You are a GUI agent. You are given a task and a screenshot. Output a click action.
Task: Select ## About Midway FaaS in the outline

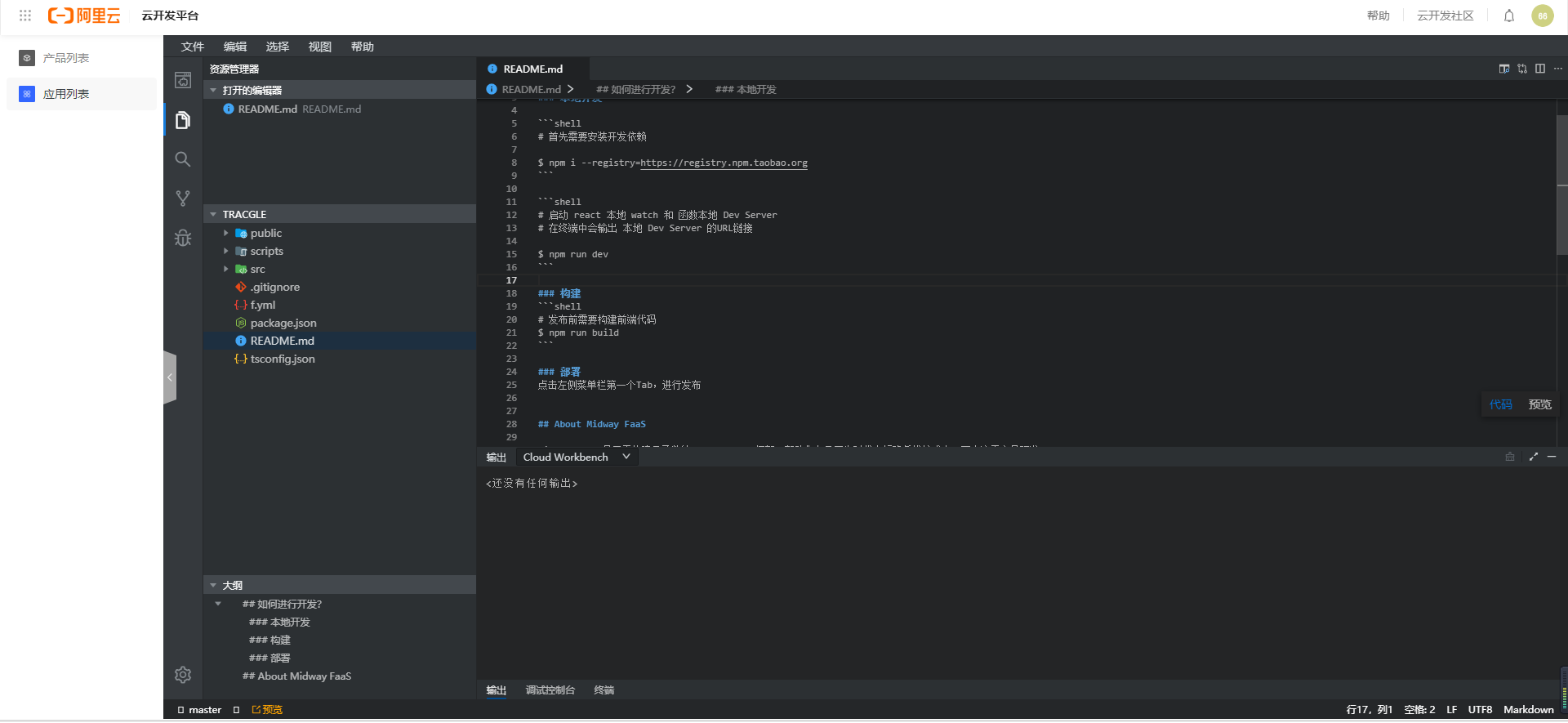pos(296,676)
